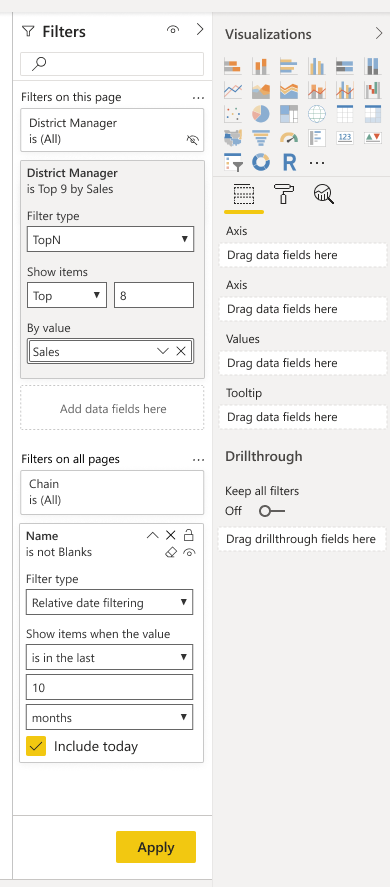Viewport: 390px width, 887px height.
Task: Select the globe map visual
Action: [316, 114]
